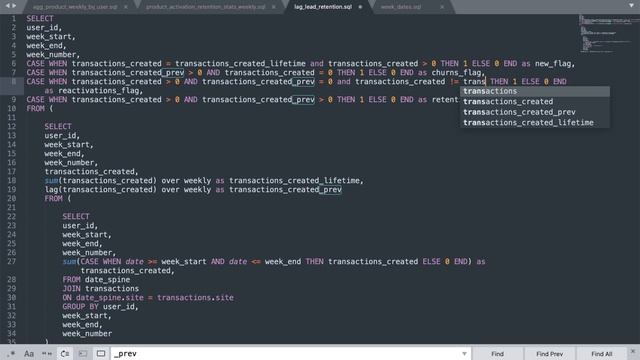
Task: Click line number 8 in the gutter
Action: coord(14,82)
